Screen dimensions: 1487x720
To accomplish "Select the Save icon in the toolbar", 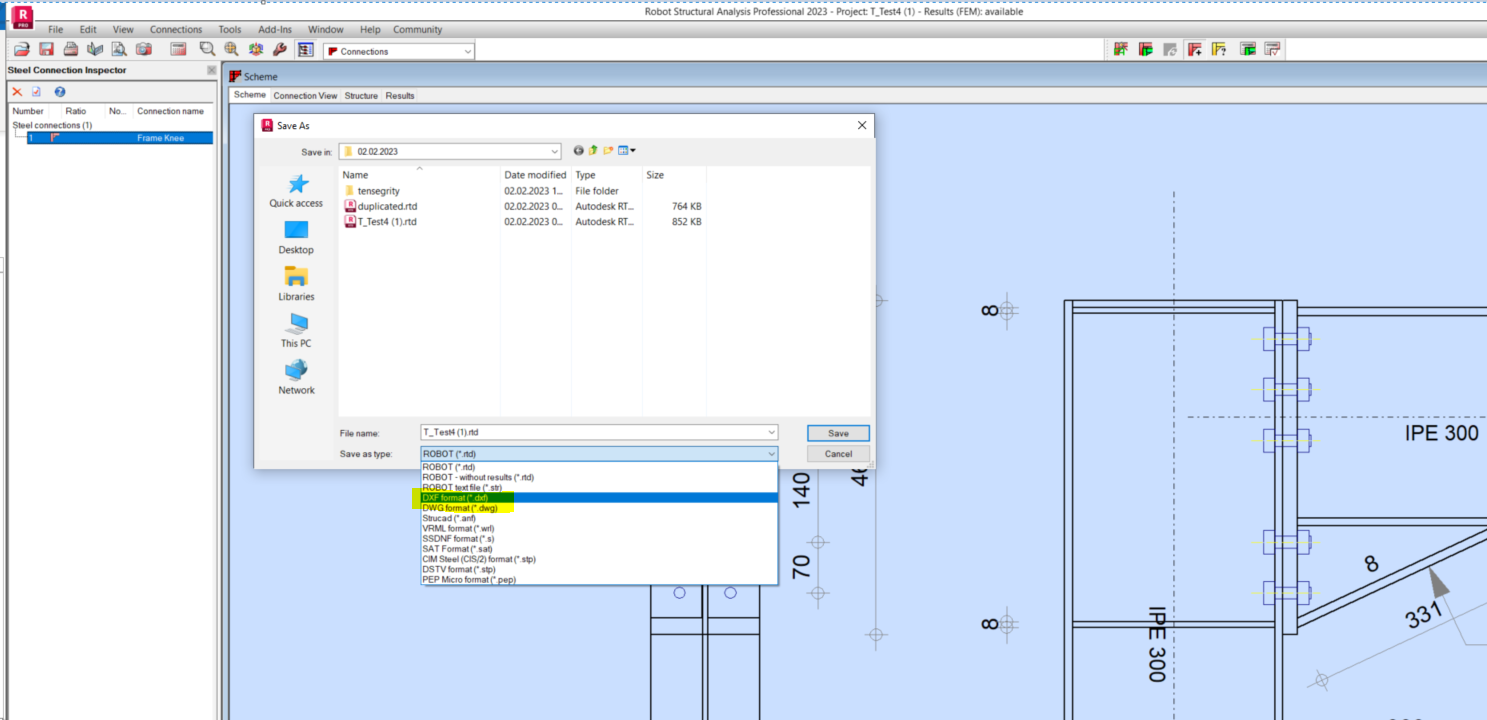I will (46, 48).
